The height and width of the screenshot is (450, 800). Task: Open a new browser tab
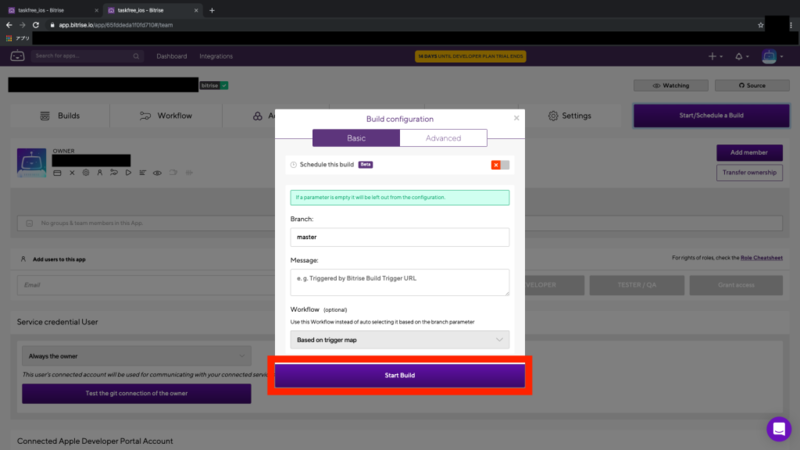click(x=212, y=10)
